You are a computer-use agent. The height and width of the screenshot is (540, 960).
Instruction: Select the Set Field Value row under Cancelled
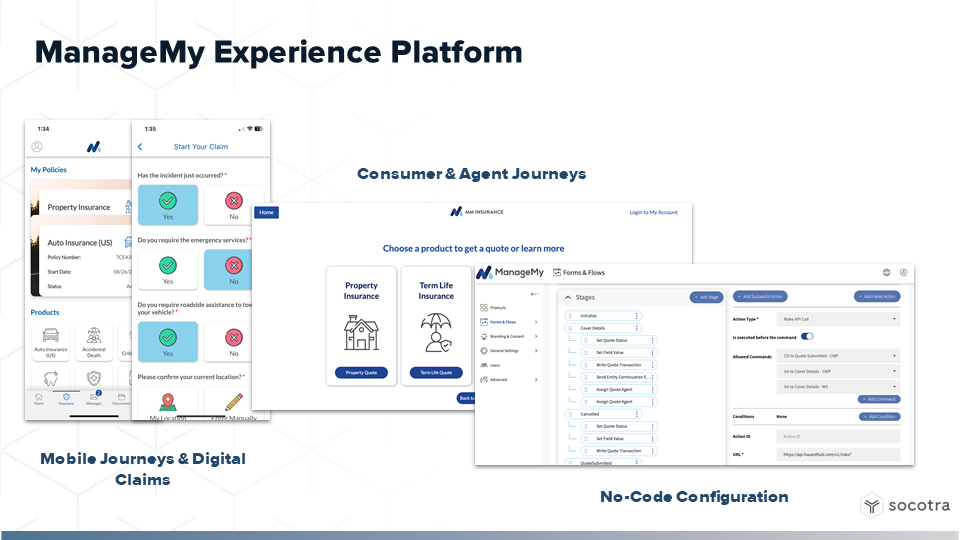click(x=618, y=438)
